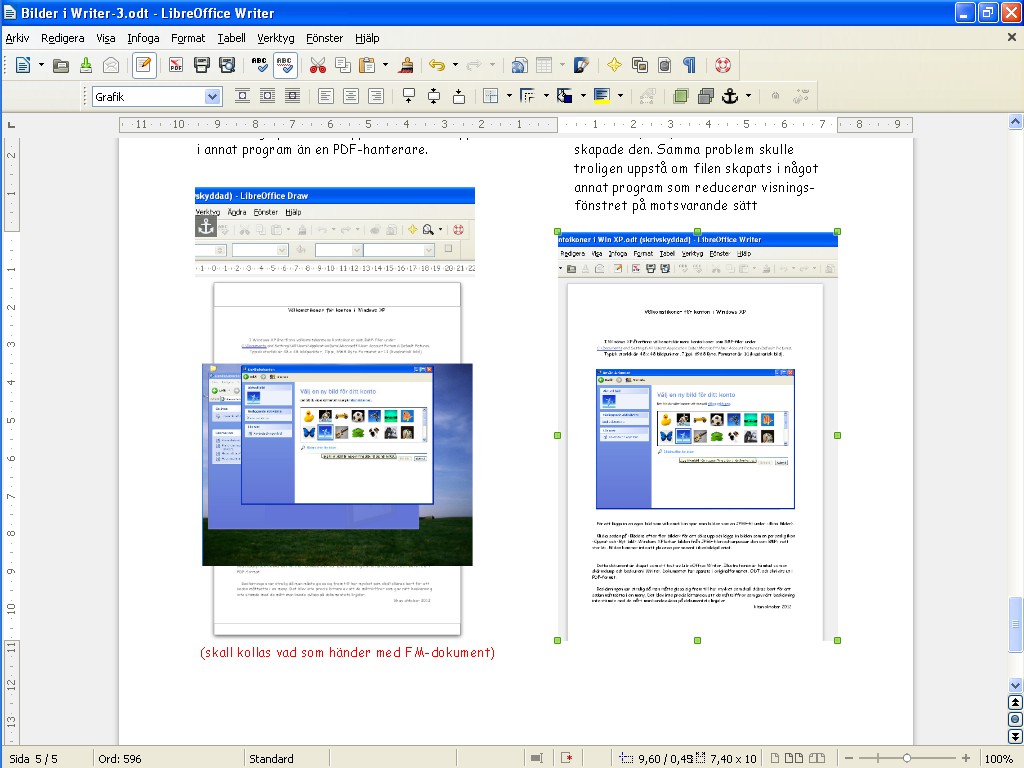Open the Redigera menu
1024x768 pixels.
pyautogui.click(x=63, y=38)
